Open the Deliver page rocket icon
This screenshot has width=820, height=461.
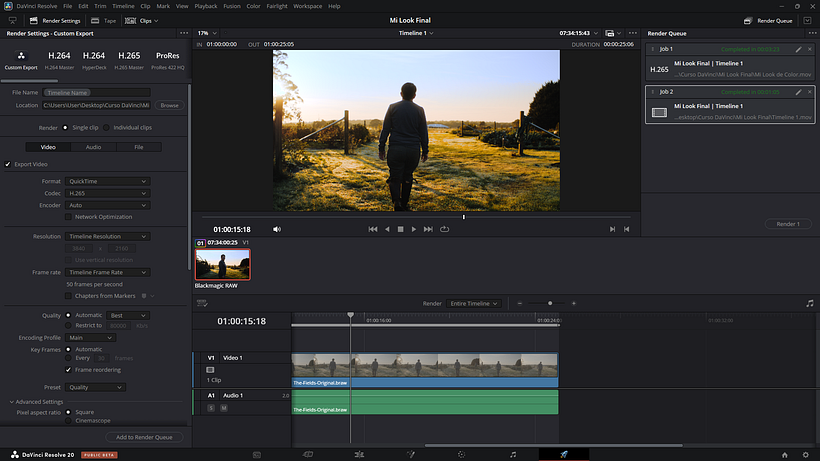pos(564,455)
